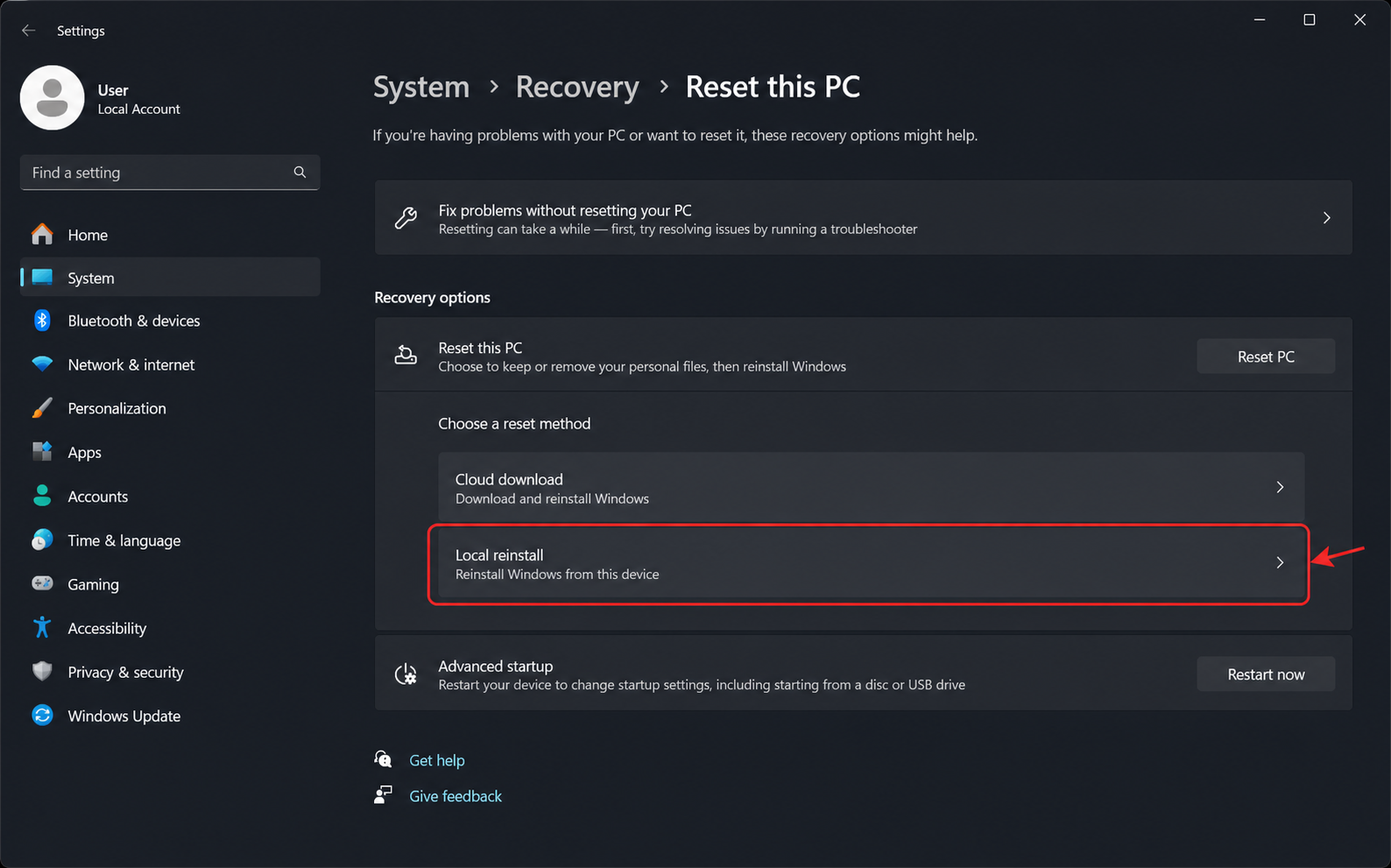Image resolution: width=1391 pixels, height=868 pixels.
Task: Select Local reinstall title text
Action: [499, 554]
